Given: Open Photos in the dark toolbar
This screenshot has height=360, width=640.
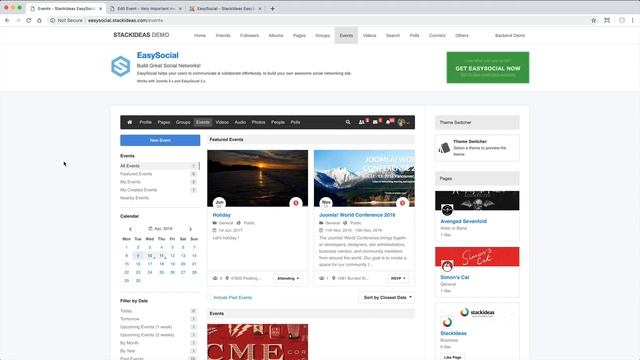Looking at the screenshot, I should pos(258,122).
